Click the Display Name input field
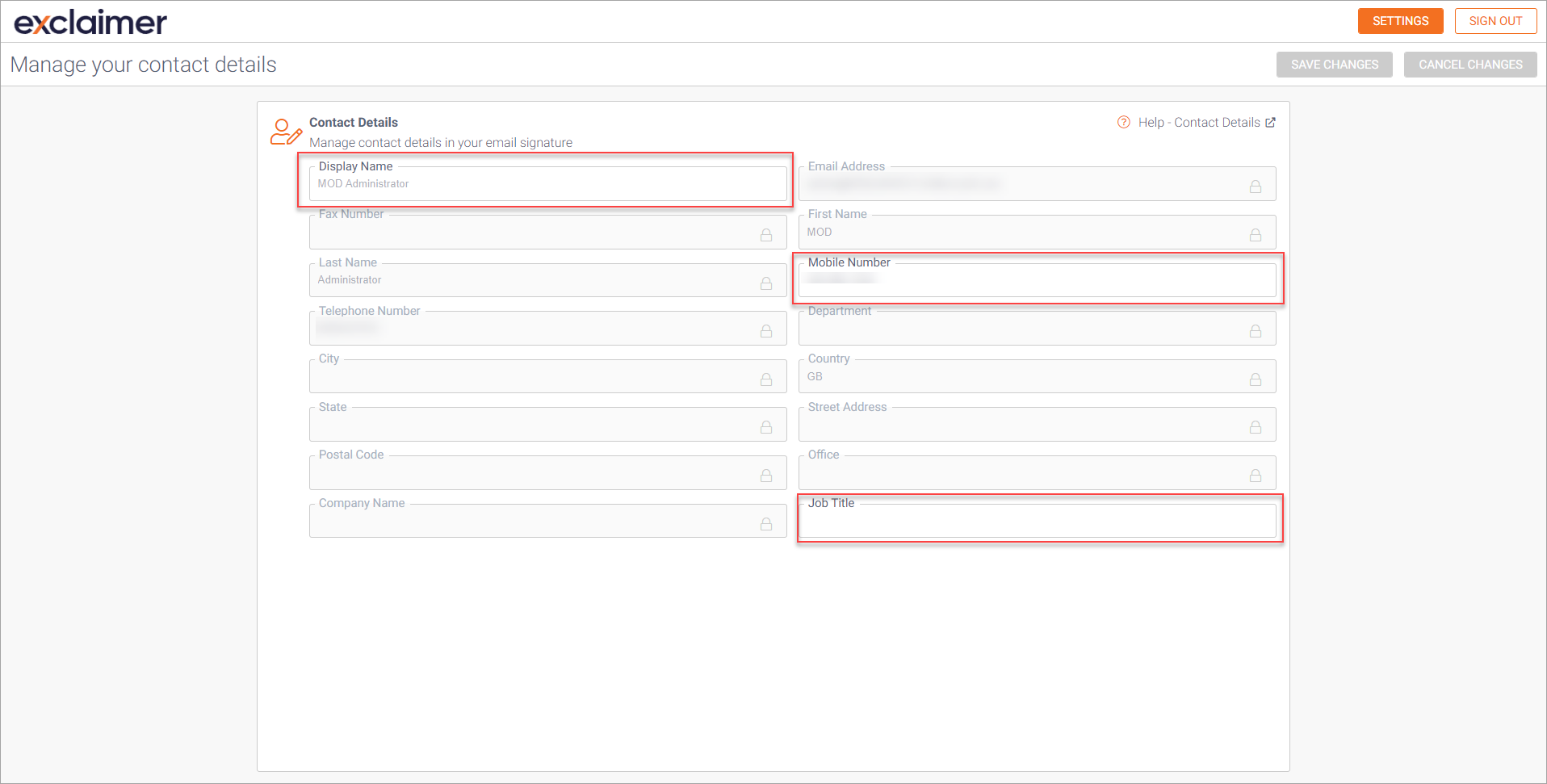This screenshot has height=784, width=1547. [x=547, y=183]
